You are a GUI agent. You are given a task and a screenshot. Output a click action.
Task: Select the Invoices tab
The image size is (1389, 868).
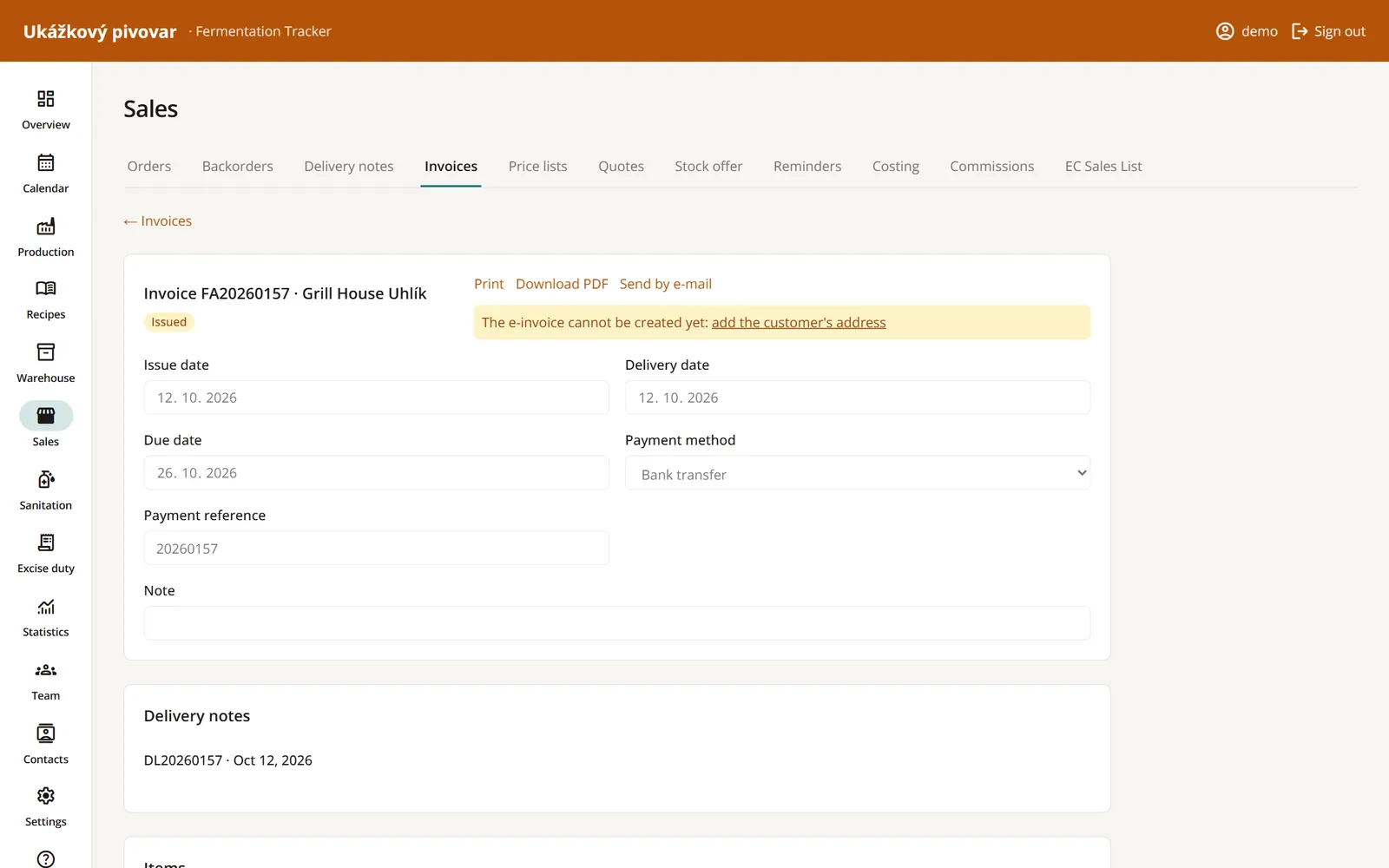tap(451, 167)
